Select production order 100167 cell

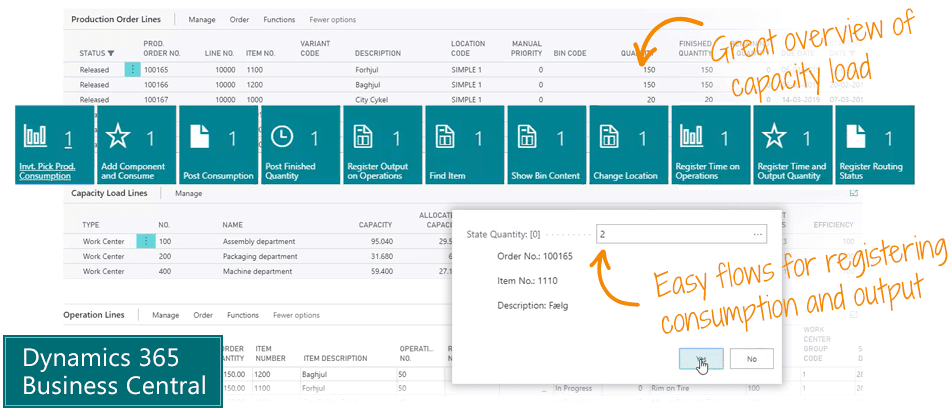(x=156, y=99)
